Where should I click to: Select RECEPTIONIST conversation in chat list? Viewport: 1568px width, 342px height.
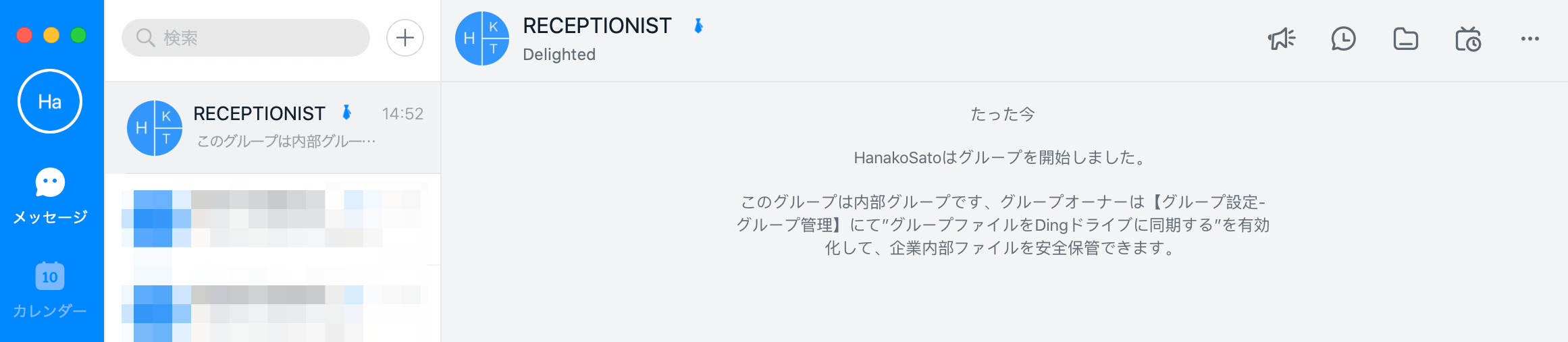(x=273, y=127)
